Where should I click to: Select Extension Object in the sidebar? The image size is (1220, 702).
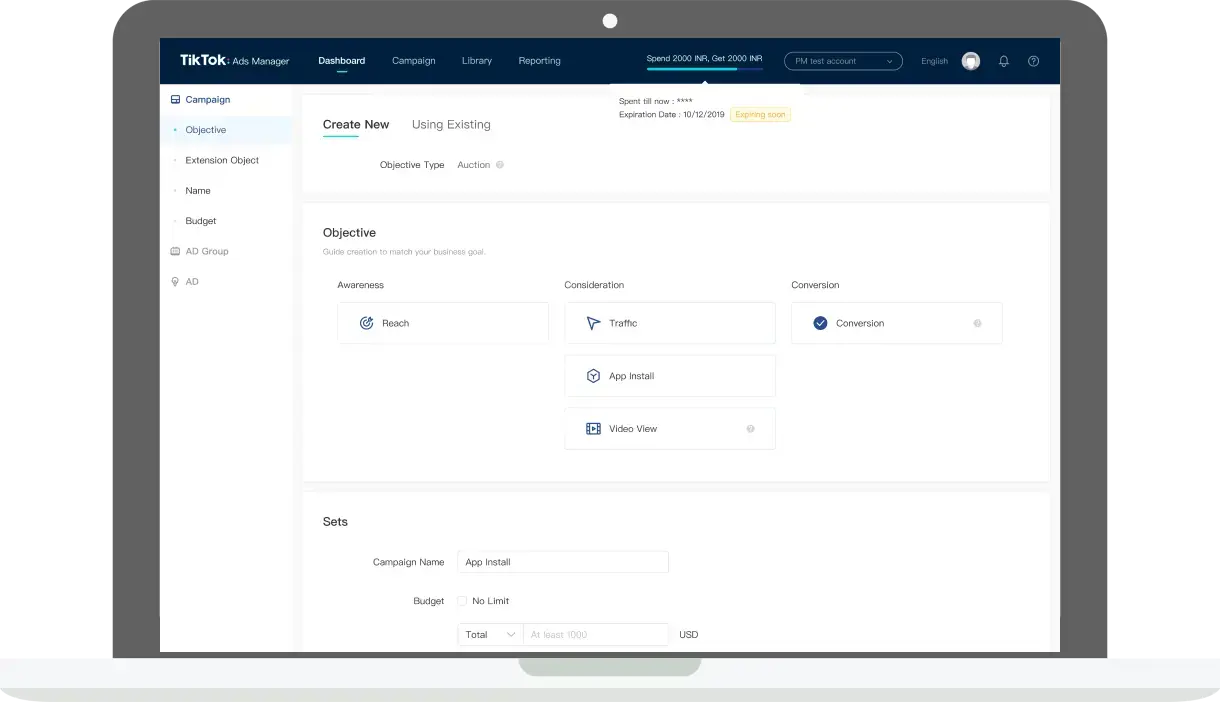pyautogui.click(x=222, y=160)
